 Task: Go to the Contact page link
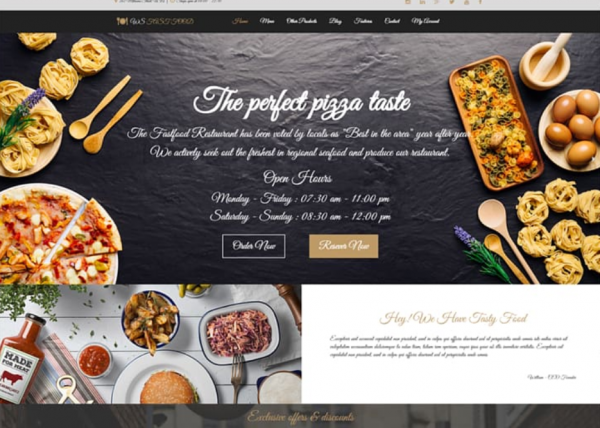coord(392,21)
